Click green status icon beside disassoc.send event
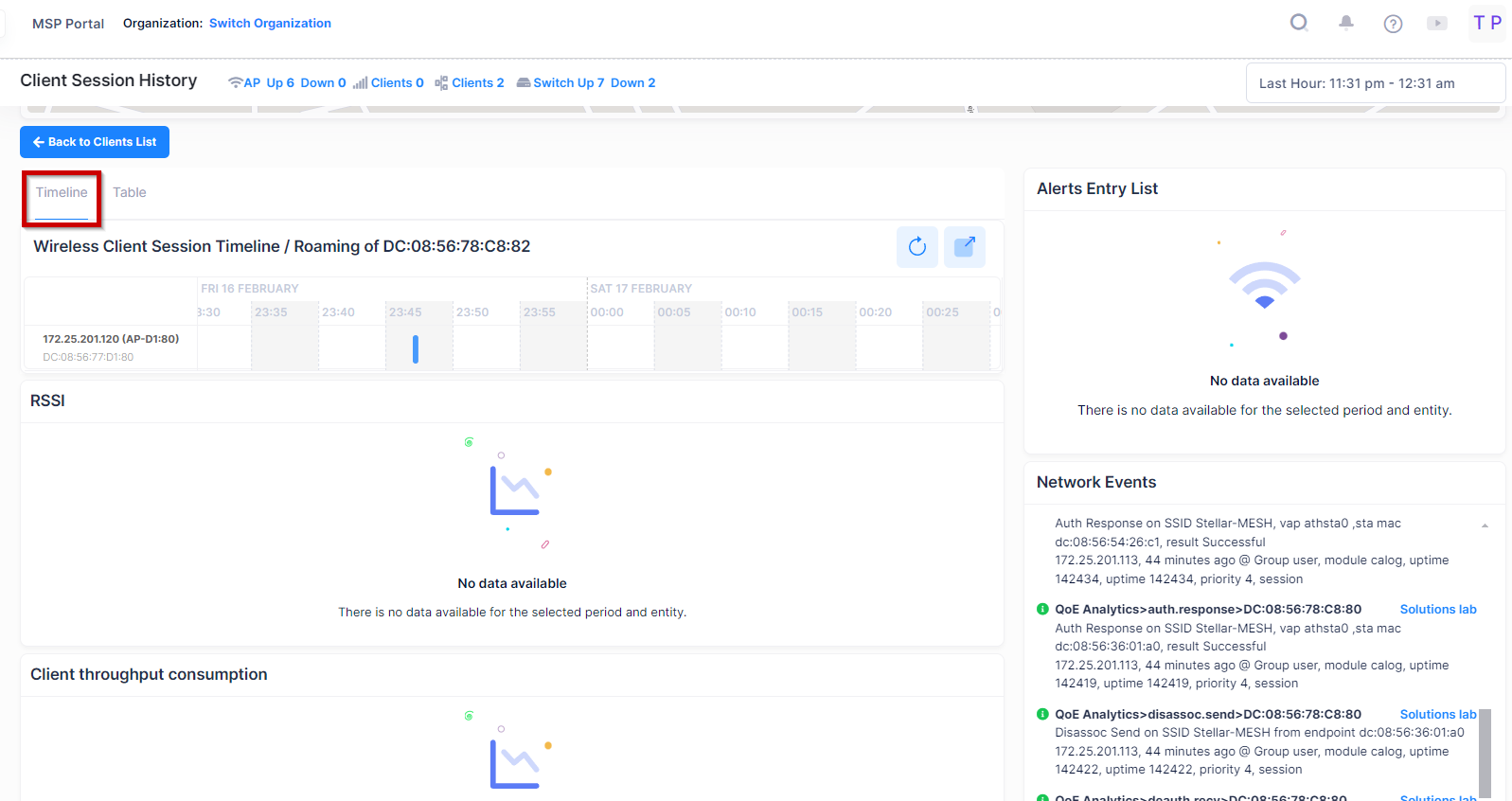The height and width of the screenshot is (801, 1512). (1042, 715)
